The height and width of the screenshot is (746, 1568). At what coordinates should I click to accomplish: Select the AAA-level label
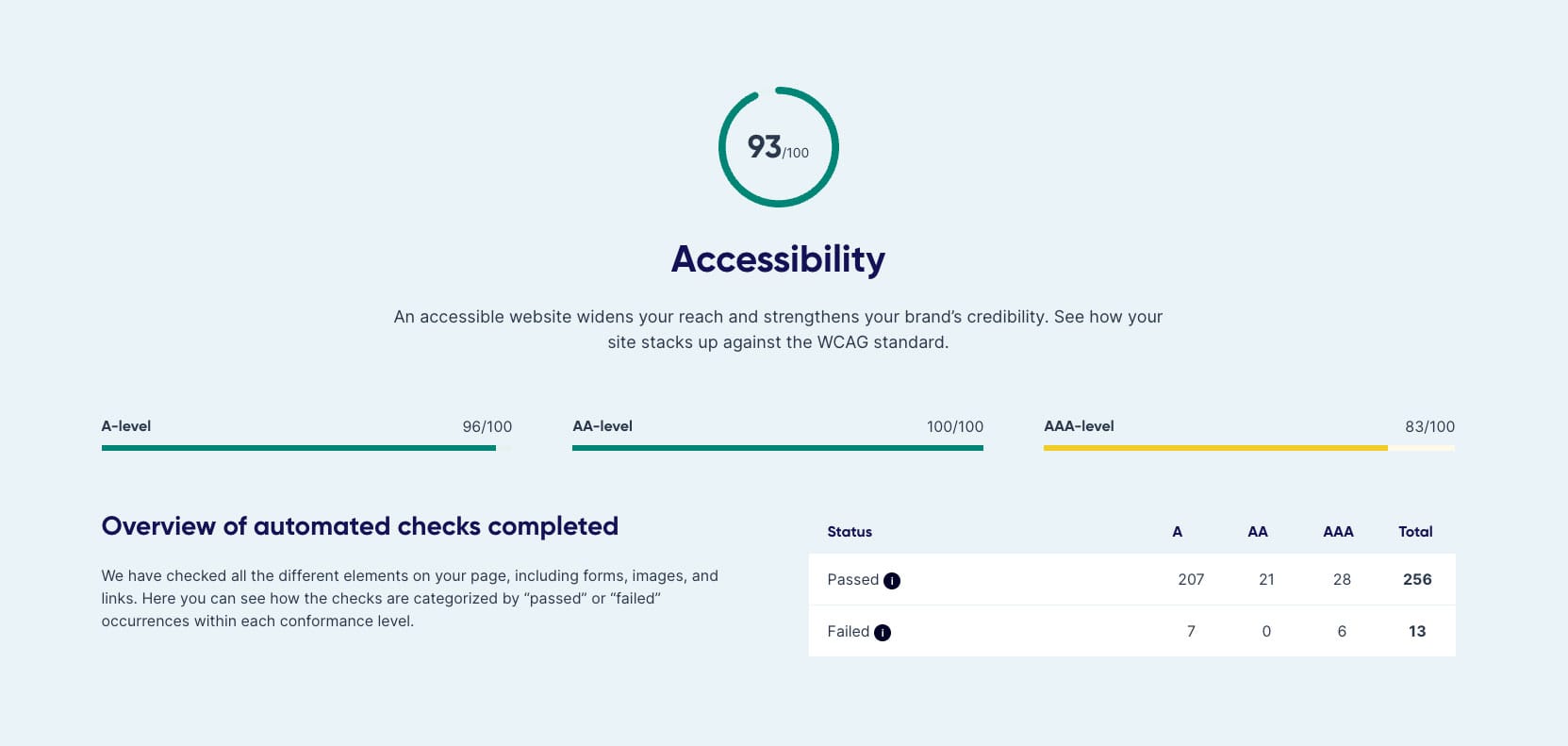pyautogui.click(x=1079, y=426)
